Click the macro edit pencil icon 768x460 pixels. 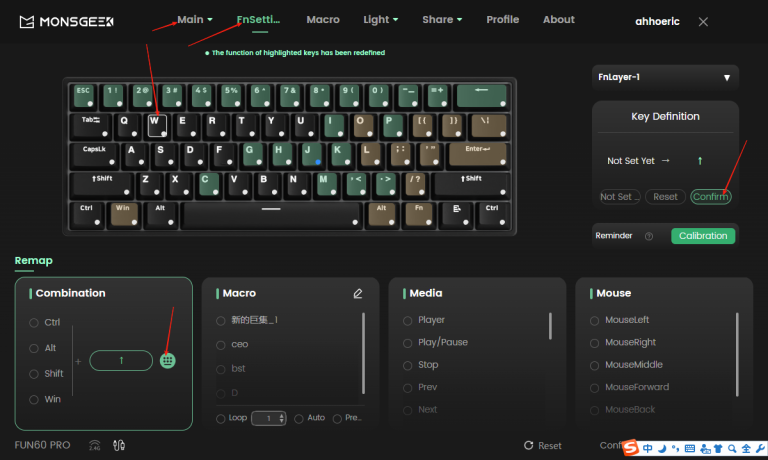pos(358,294)
